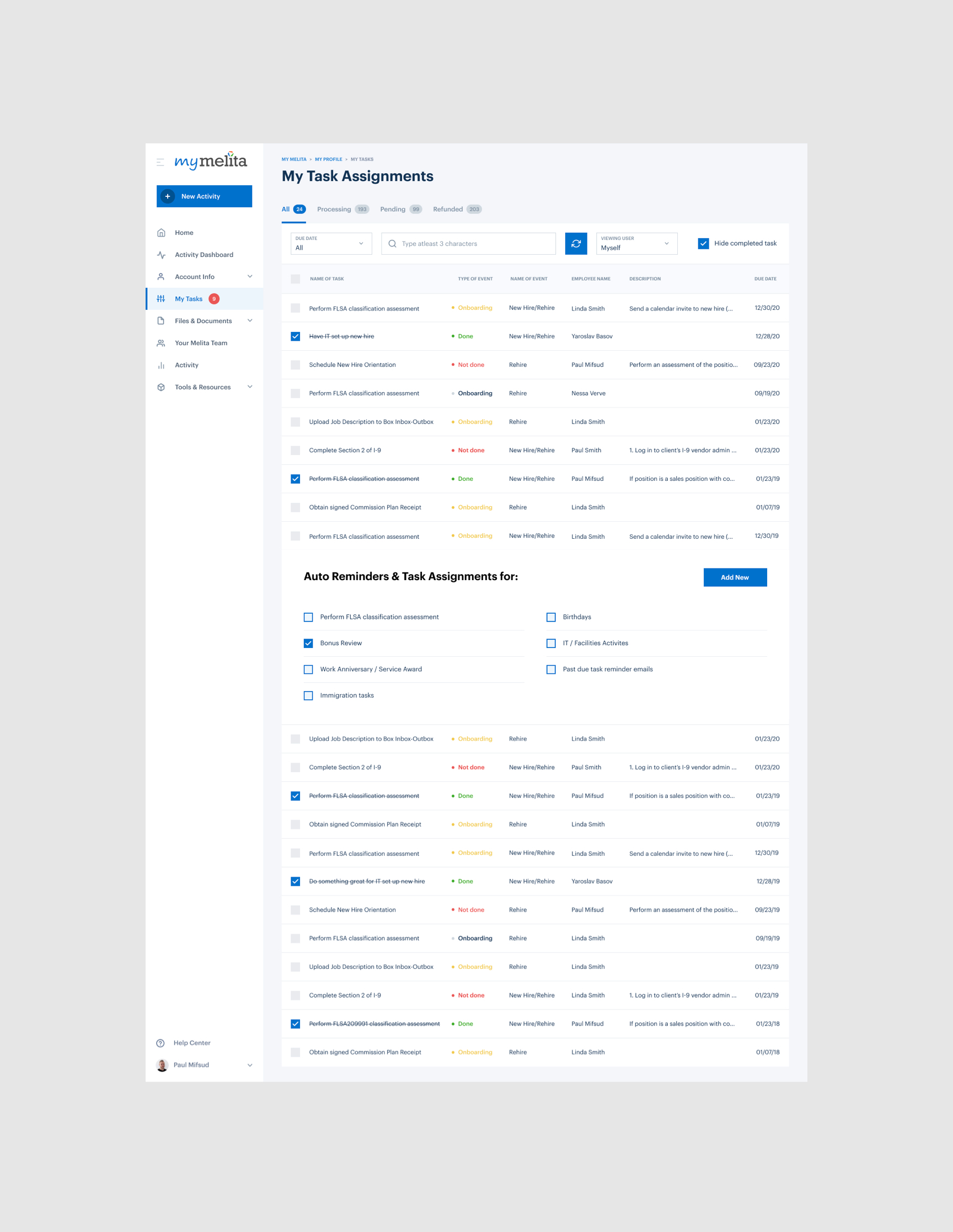Focus the Type atleast 3 characters search field
The width and height of the screenshot is (953, 1232).
coord(468,244)
